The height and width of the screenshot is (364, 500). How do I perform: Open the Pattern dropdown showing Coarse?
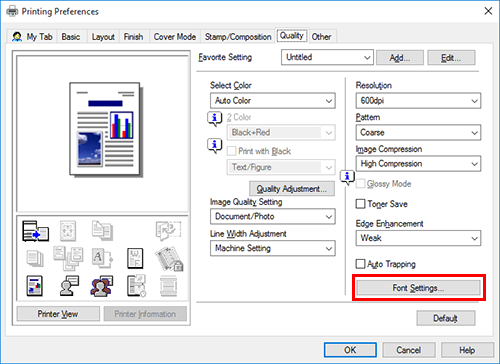pyautogui.click(x=418, y=133)
